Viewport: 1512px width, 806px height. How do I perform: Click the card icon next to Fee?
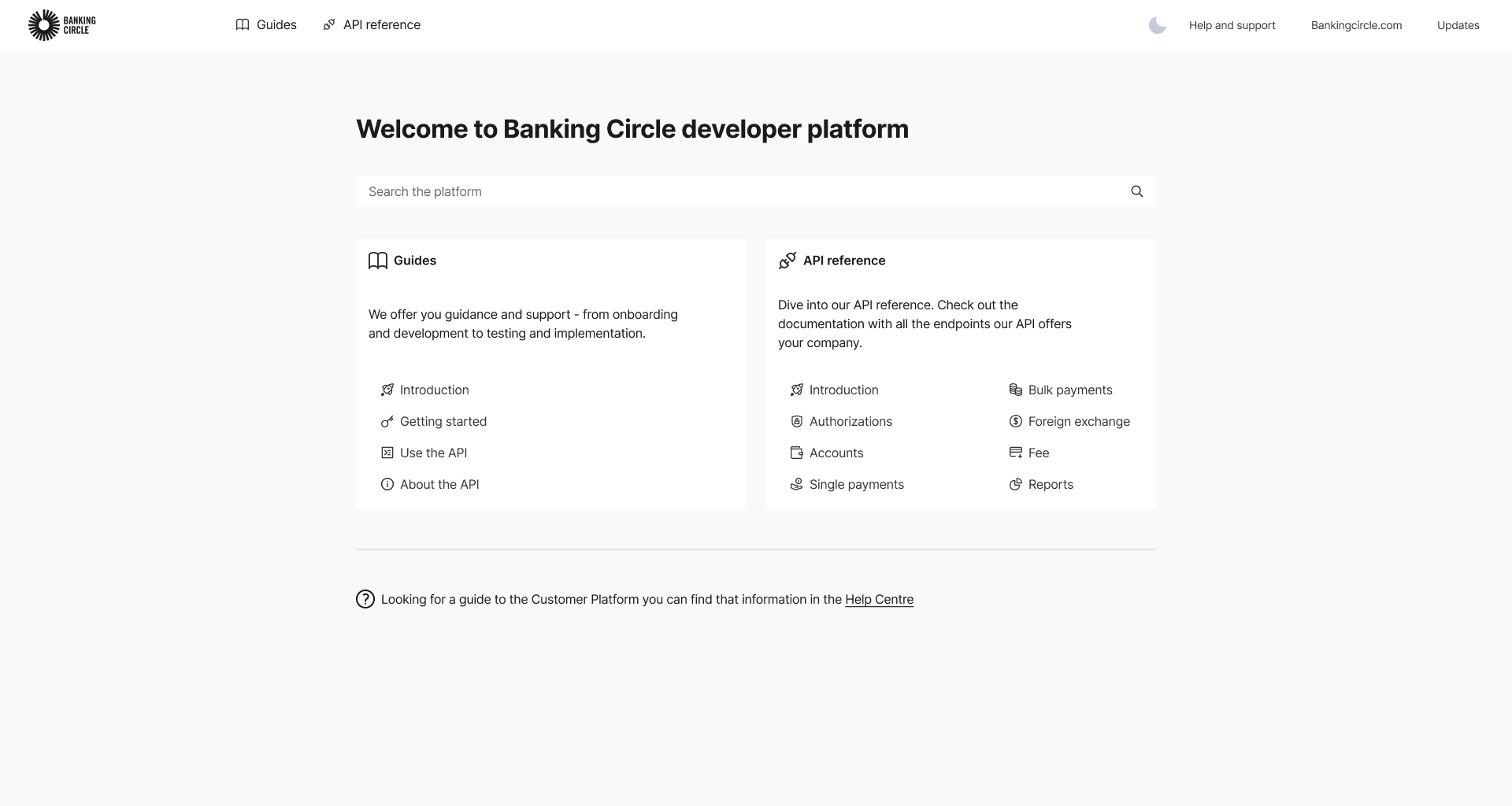coord(1016,453)
